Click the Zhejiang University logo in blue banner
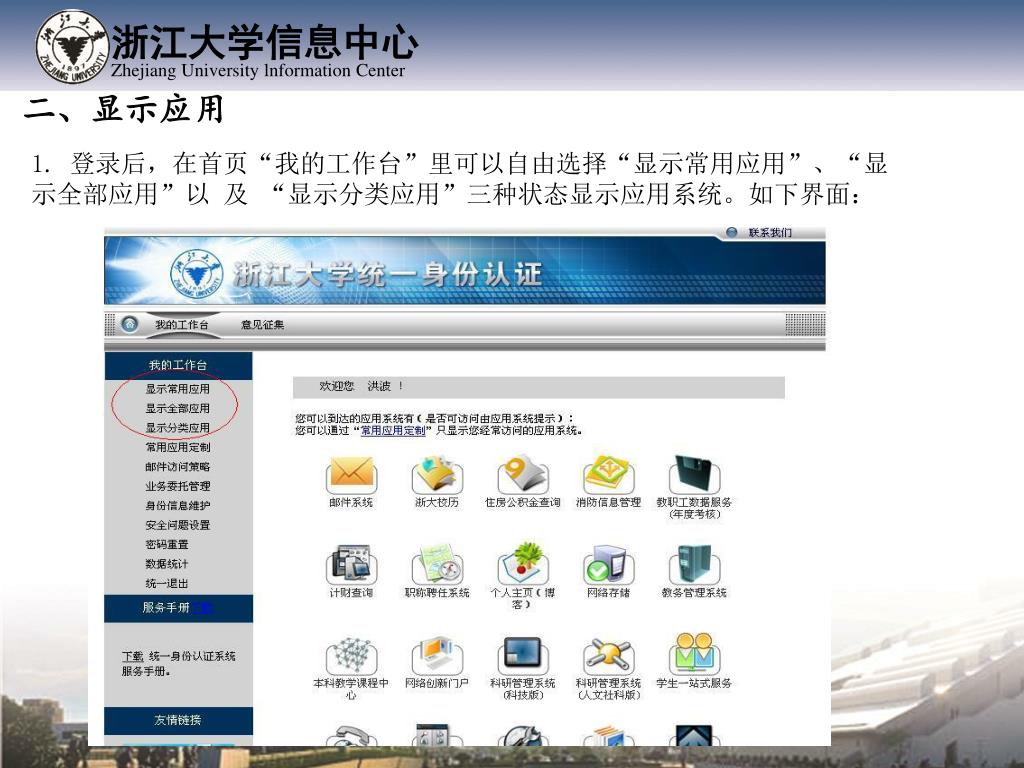This screenshot has height=768, width=1024. [x=197, y=273]
